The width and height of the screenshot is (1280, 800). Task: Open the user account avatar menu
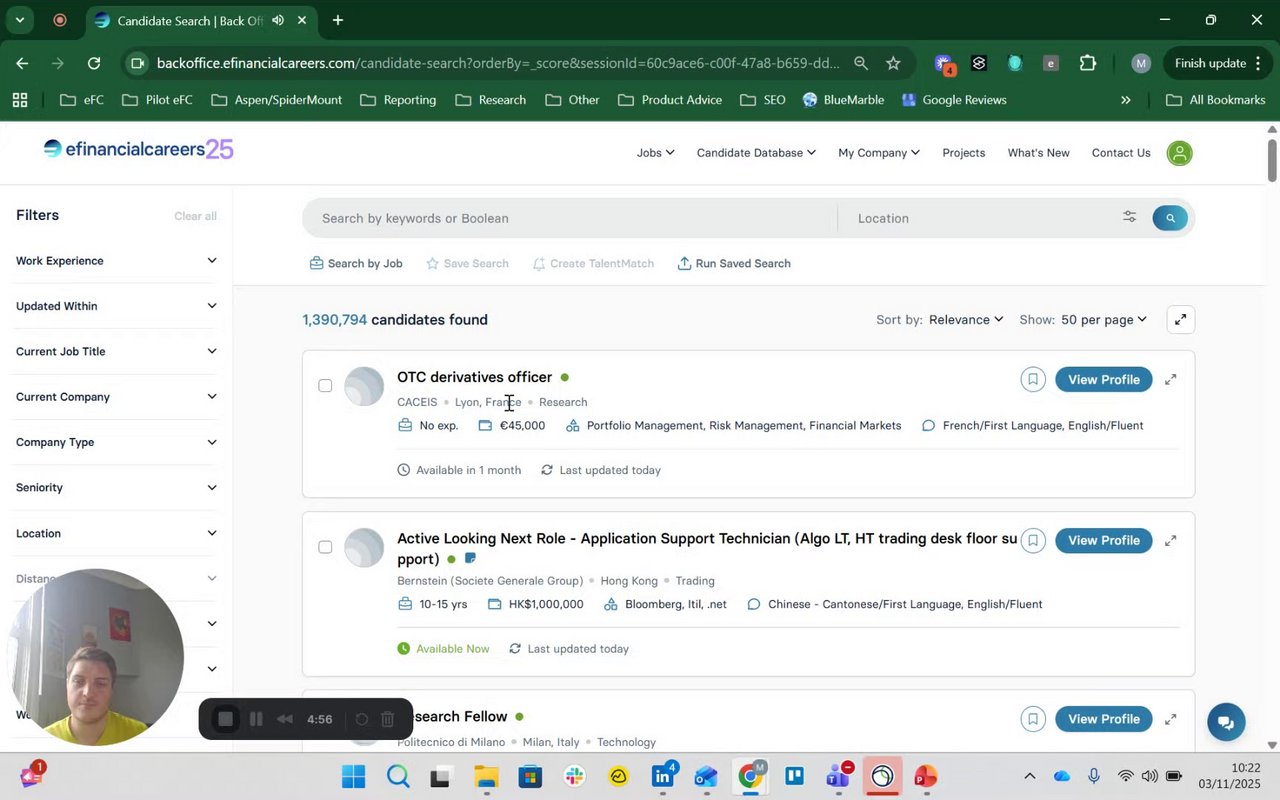coord(1179,153)
